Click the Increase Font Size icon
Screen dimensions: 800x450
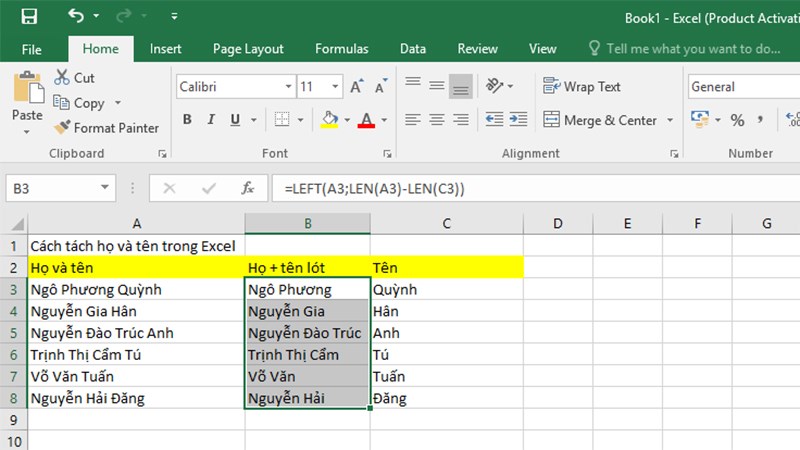(x=357, y=87)
